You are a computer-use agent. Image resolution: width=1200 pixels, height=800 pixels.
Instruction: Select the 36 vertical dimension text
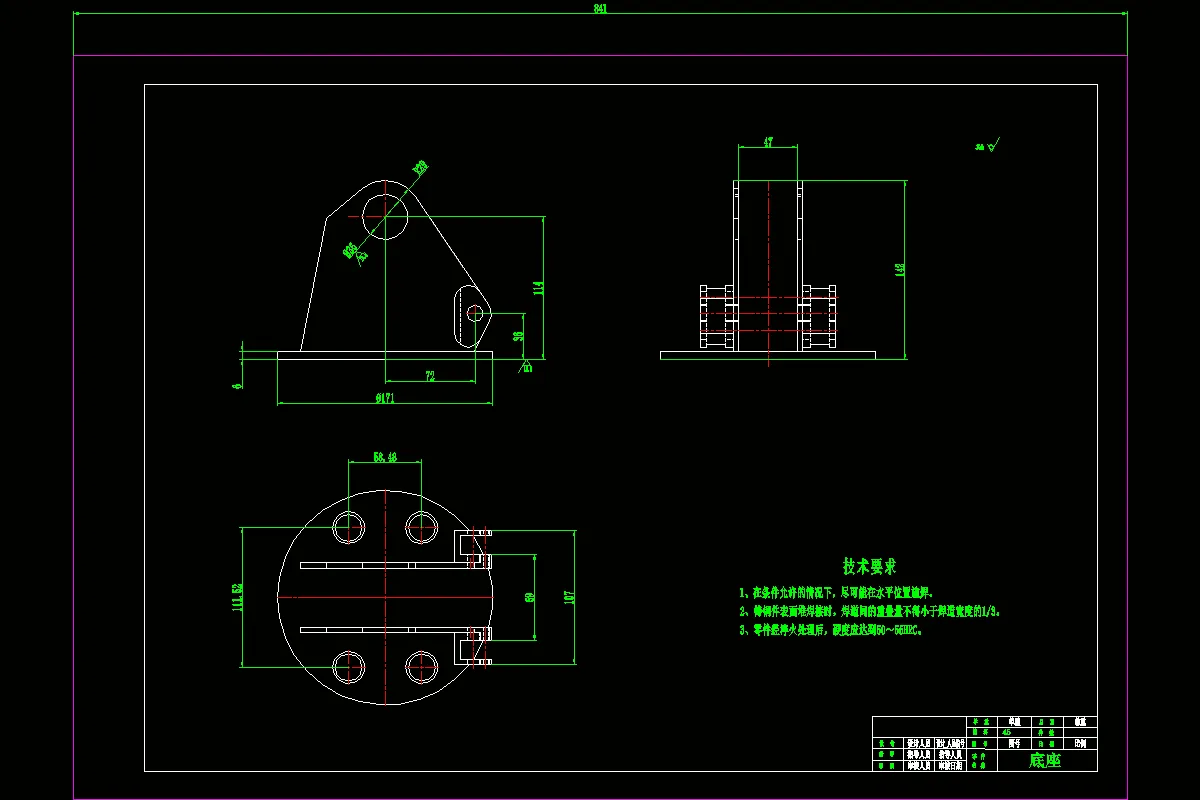point(518,336)
